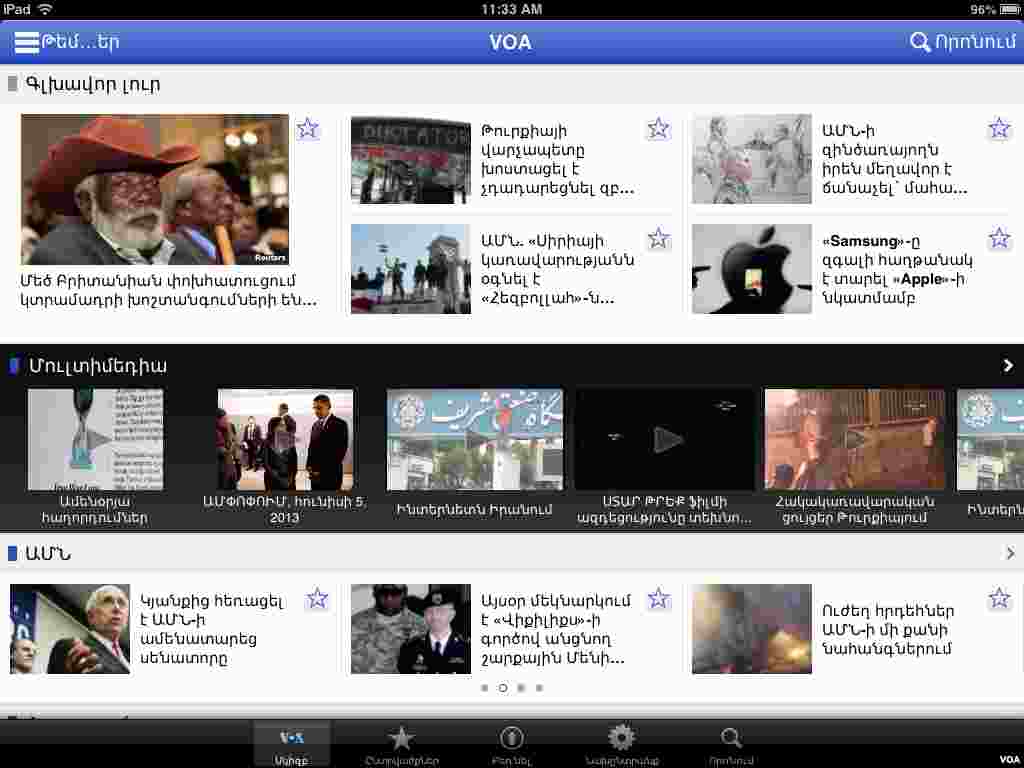
Task: Favorite the Great Britain red-hat top story
Action: click(308, 129)
